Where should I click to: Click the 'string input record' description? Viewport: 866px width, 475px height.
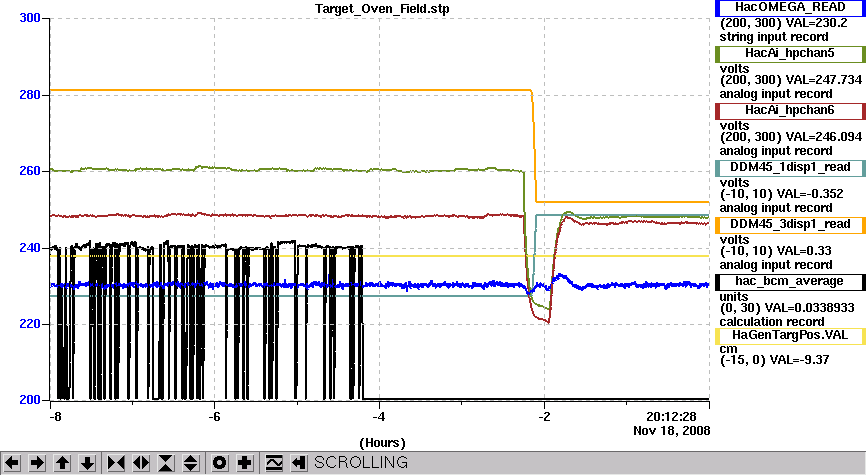coord(774,37)
